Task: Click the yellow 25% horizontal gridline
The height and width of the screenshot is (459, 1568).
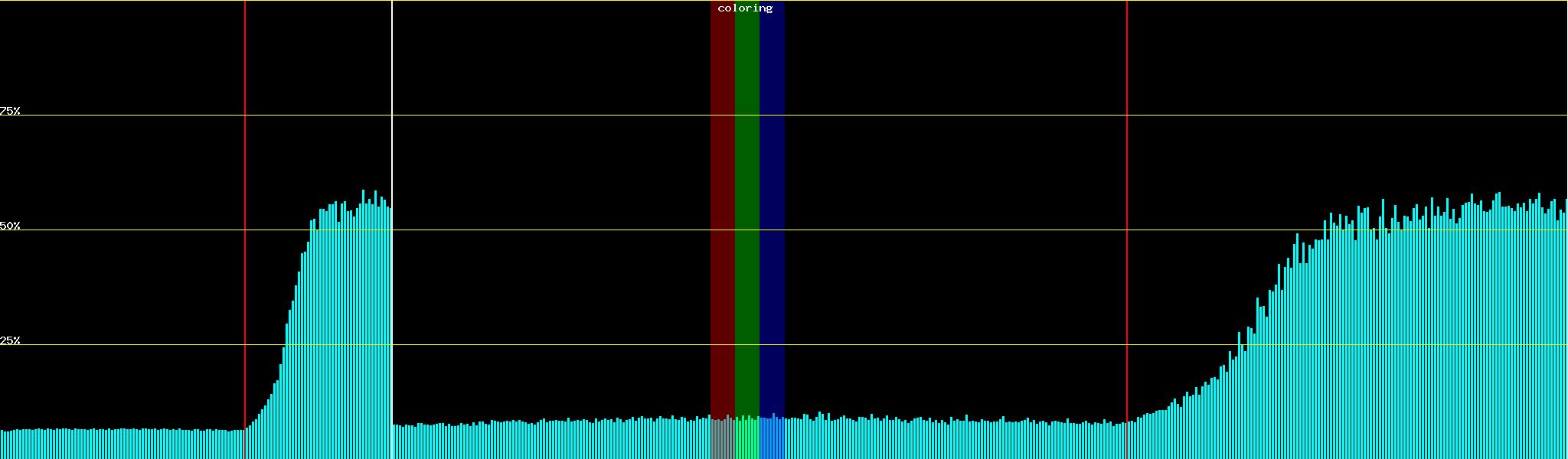Action: pyautogui.click(x=919, y=345)
